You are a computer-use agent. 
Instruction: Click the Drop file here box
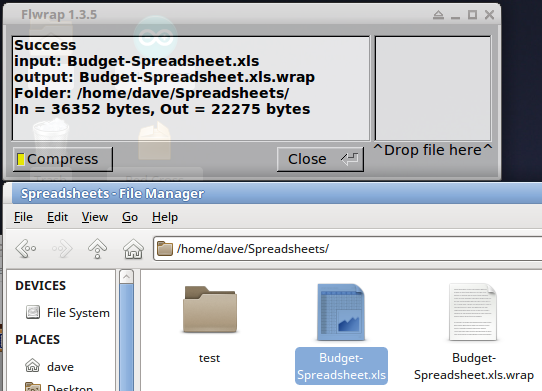click(433, 89)
